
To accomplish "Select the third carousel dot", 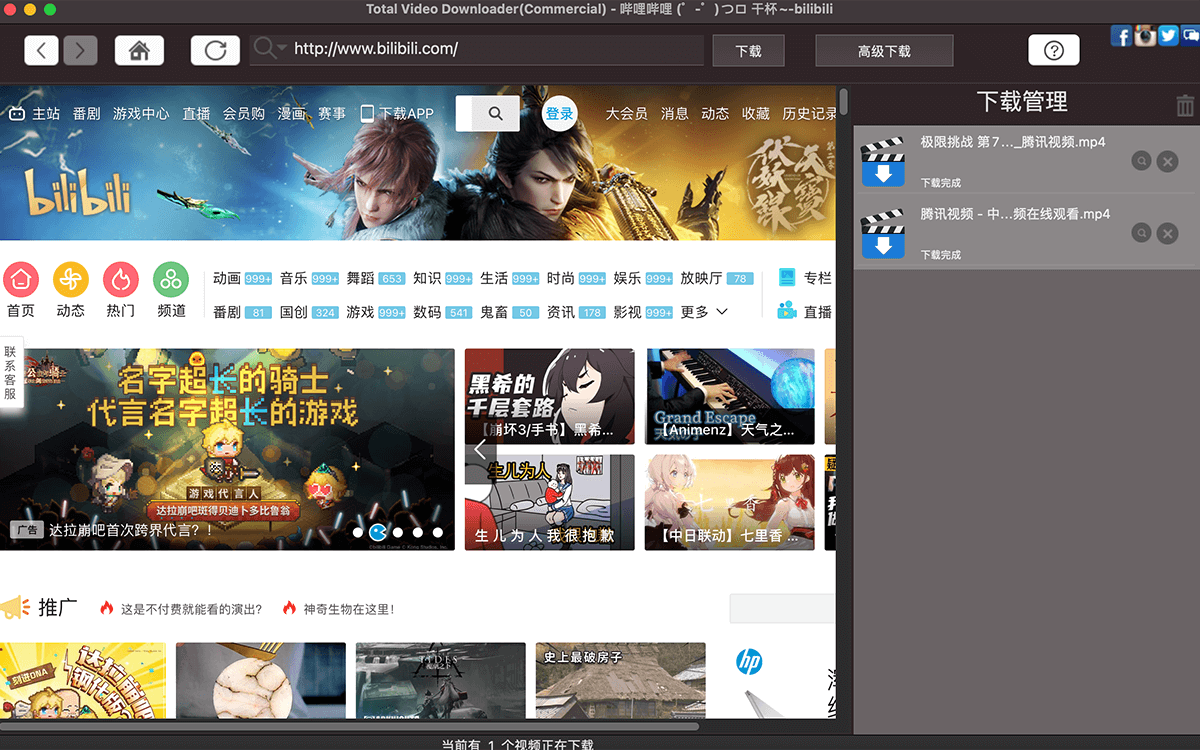I will (x=398, y=533).
